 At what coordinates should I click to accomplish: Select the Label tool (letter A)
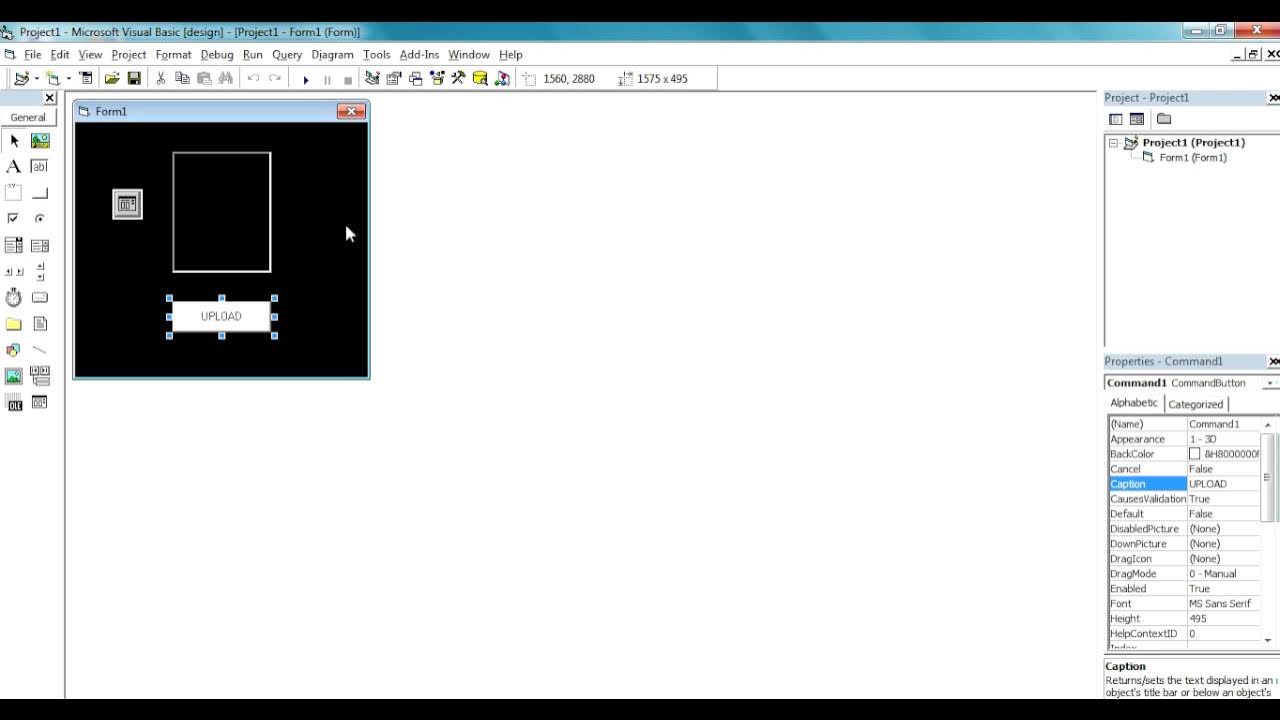pos(14,167)
